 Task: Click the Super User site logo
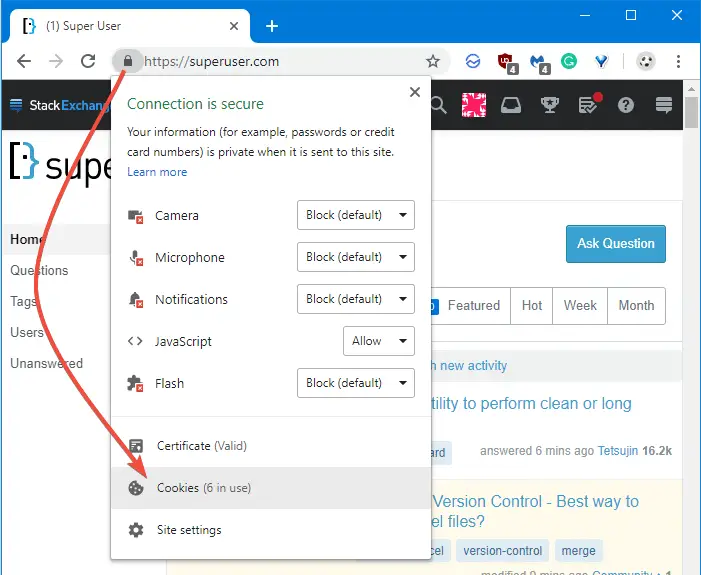[59, 164]
